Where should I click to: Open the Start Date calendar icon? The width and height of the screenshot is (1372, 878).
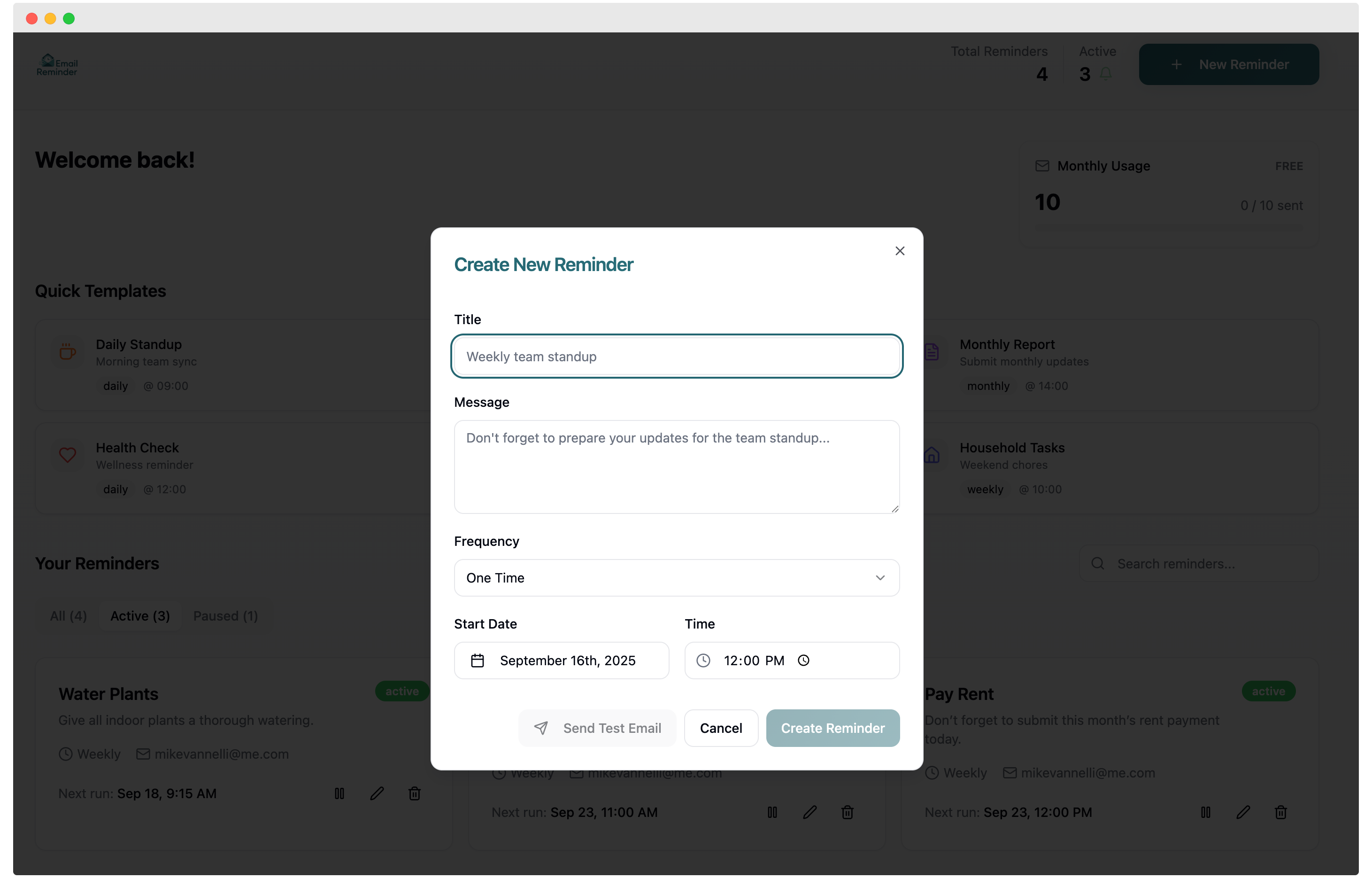[478, 660]
